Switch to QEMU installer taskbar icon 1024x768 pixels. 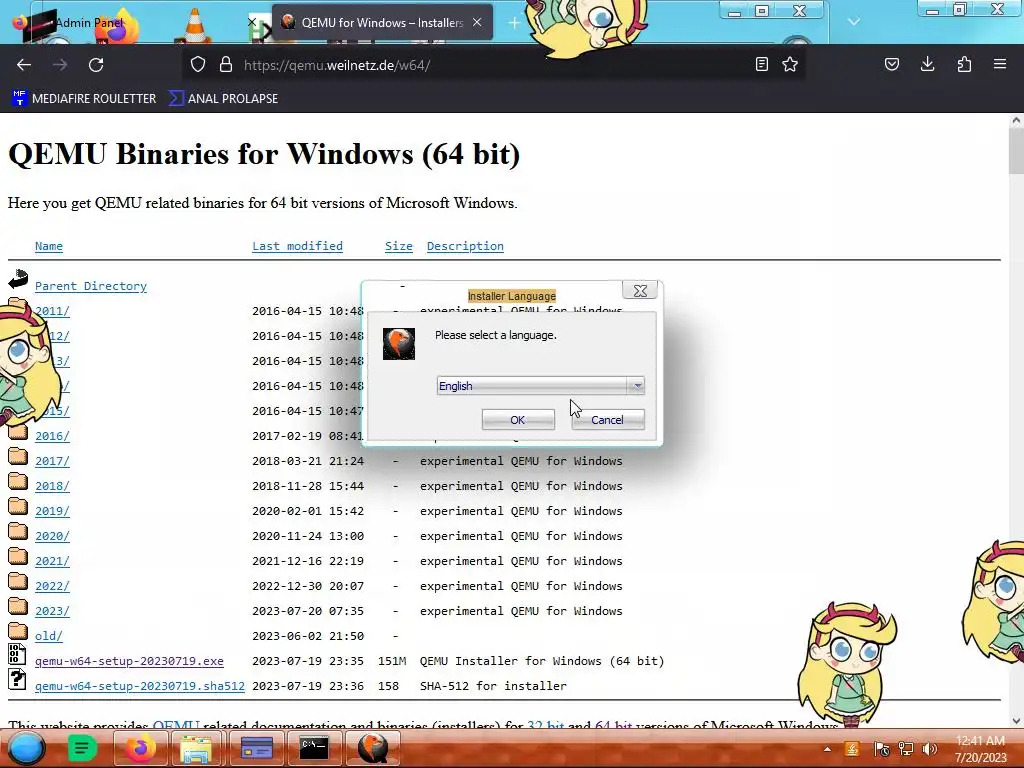click(x=372, y=748)
